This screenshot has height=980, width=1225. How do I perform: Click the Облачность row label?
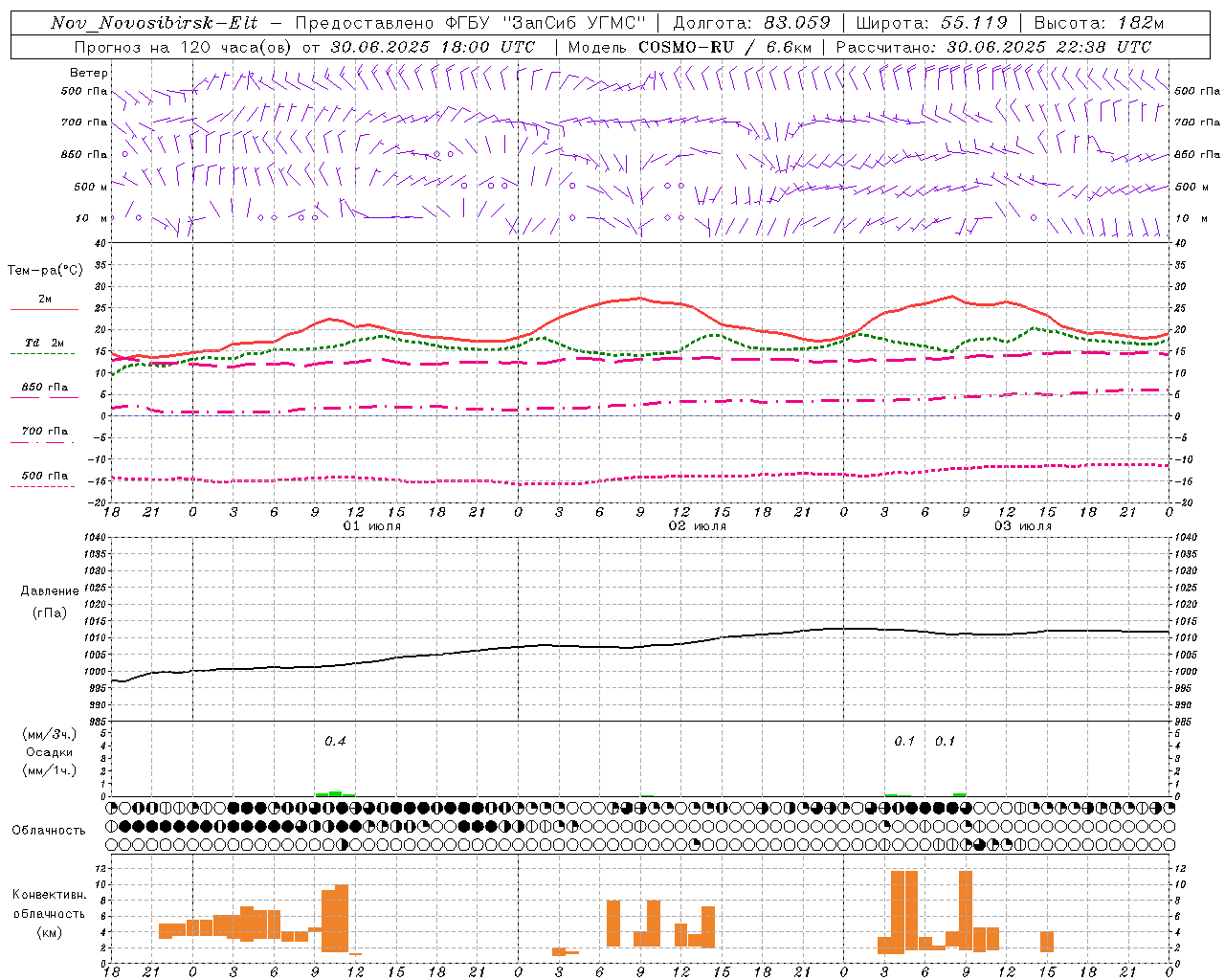click(49, 830)
